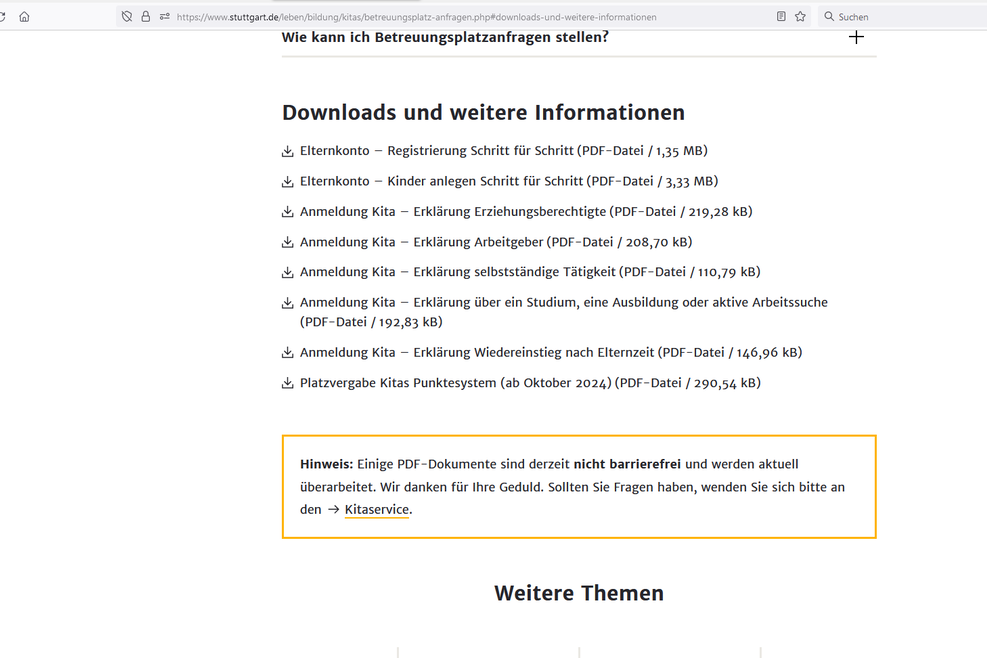Click the download icon beside Anmeldung Kita Arbeitgeber
The image size is (987, 658).
point(288,241)
